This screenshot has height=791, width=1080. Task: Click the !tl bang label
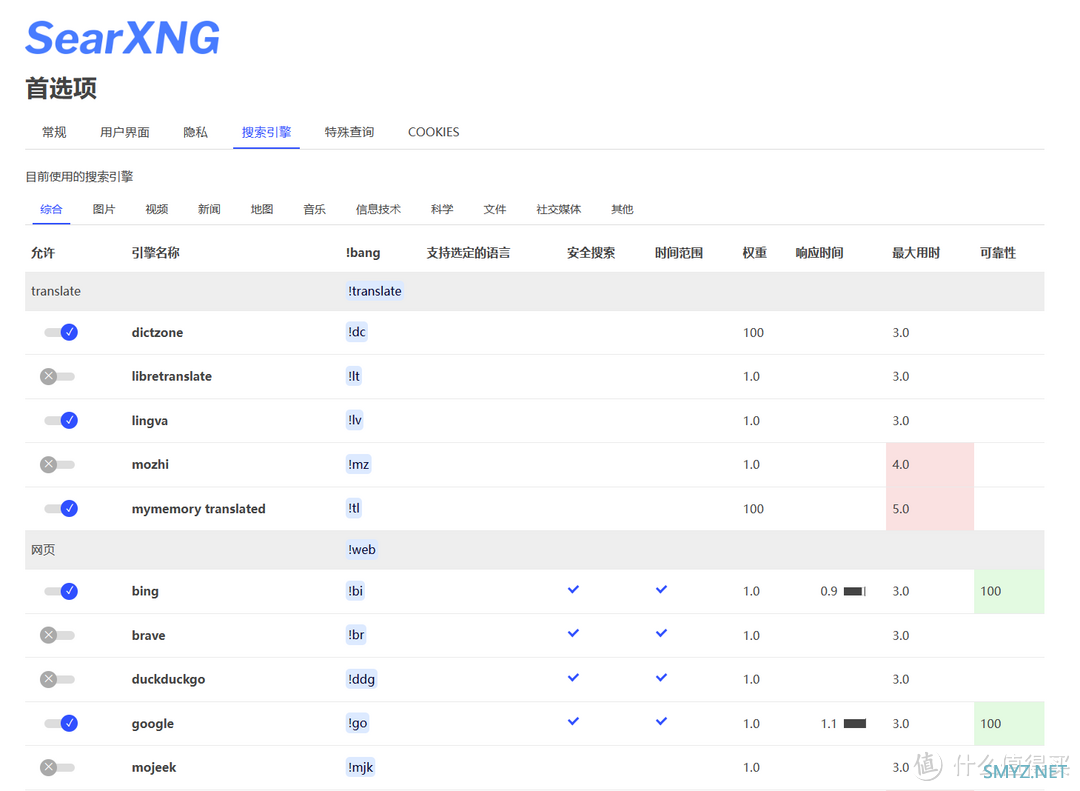(x=354, y=508)
